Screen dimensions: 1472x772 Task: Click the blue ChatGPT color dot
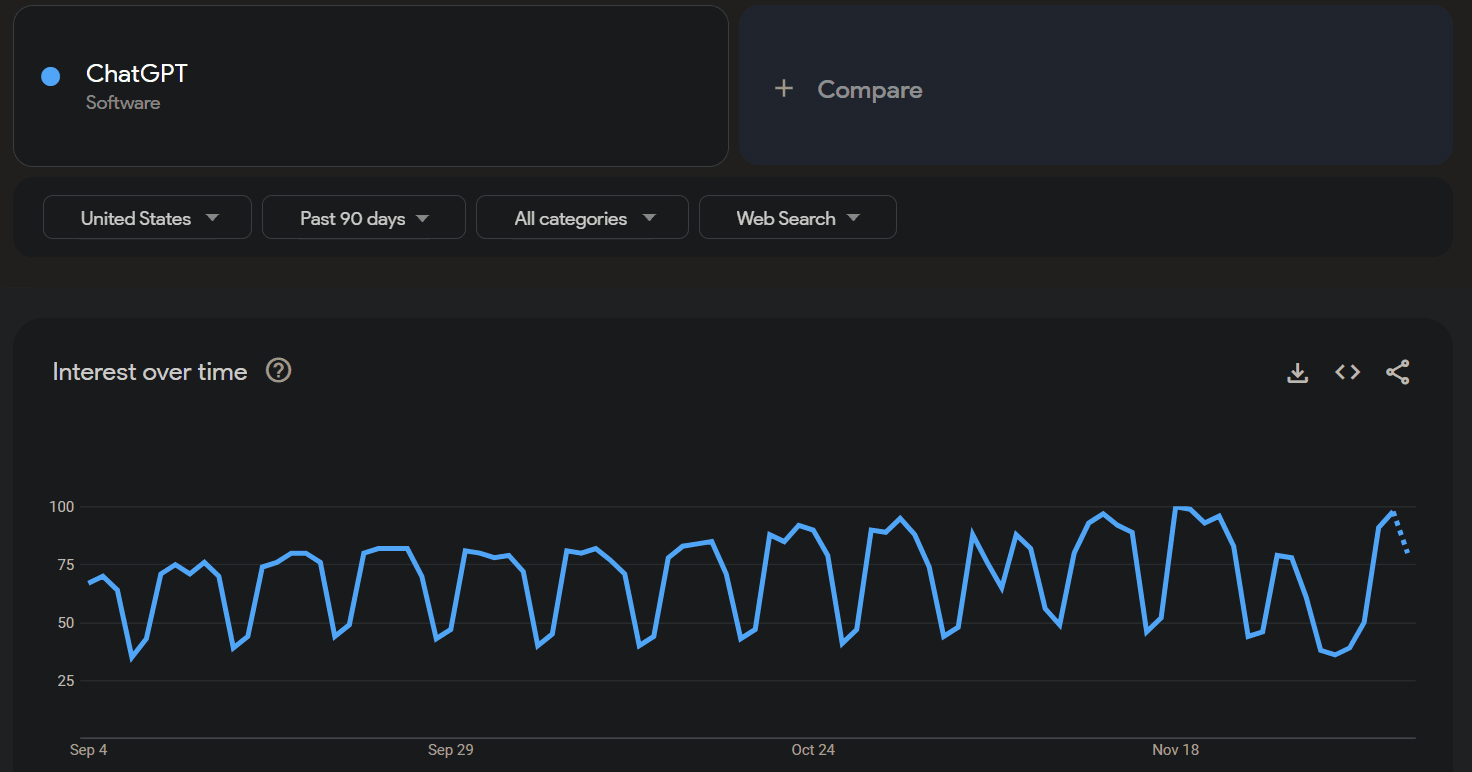[x=51, y=76]
